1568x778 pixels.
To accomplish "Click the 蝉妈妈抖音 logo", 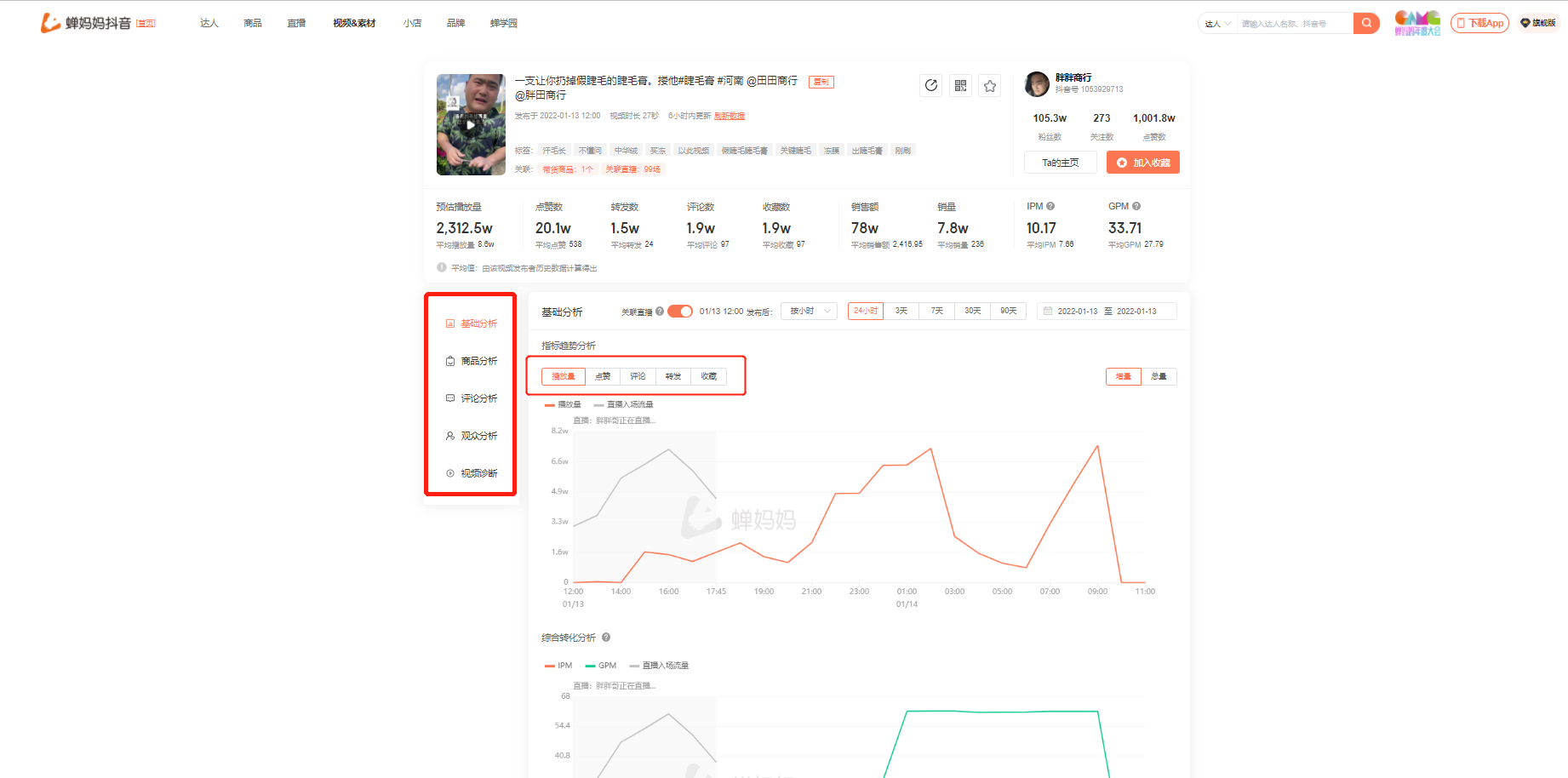I will tap(86, 23).
